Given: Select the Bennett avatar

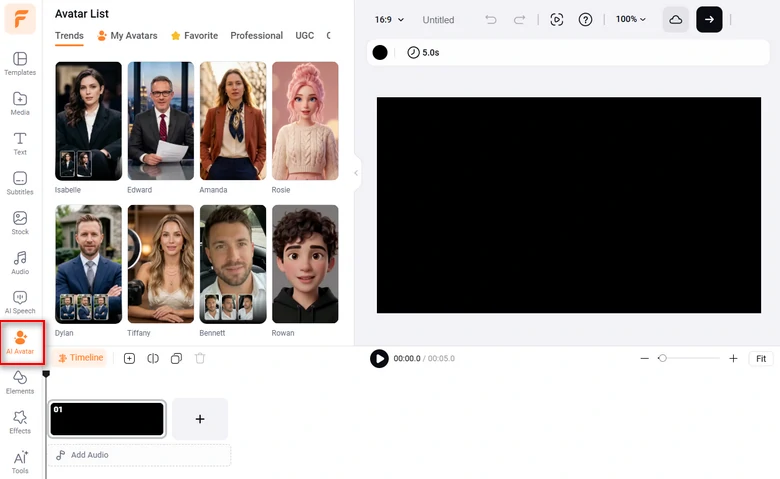Looking at the screenshot, I should click(233, 264).
